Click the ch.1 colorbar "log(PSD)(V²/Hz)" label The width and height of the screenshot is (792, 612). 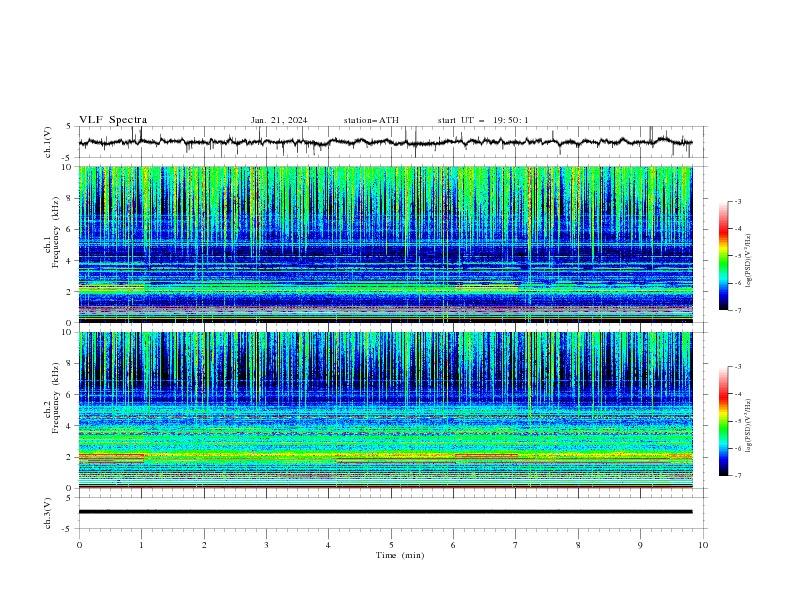pyautogui.click(x=749, y=261)
